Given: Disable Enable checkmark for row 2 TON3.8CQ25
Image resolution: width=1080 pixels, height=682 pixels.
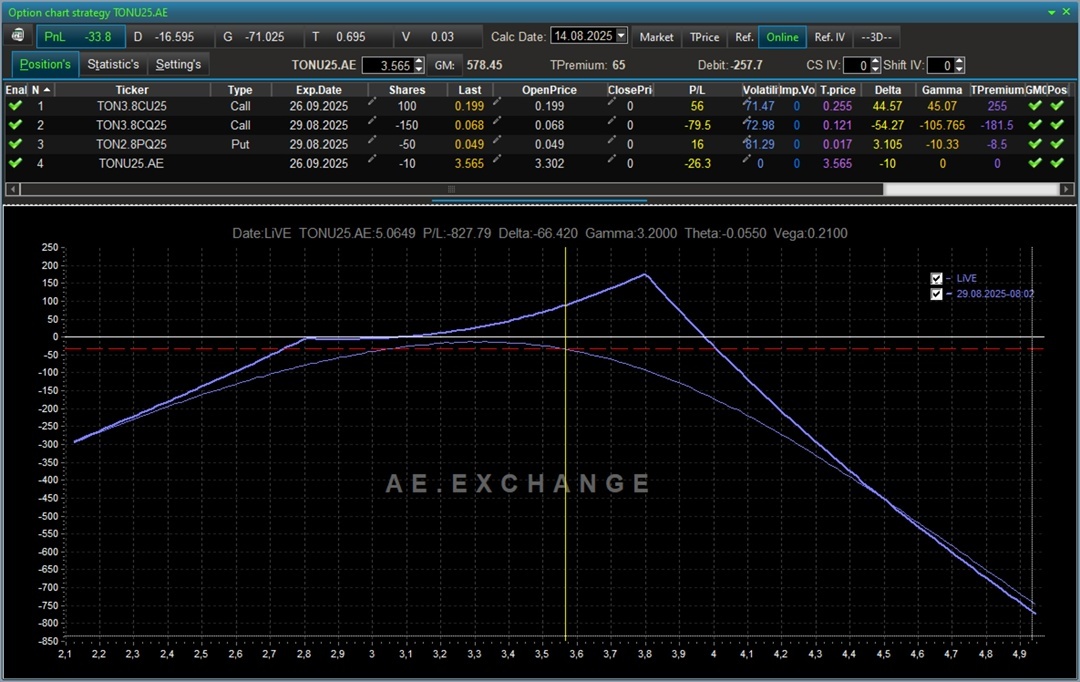Looking at the screenshot, I should [x=15, y=125].
